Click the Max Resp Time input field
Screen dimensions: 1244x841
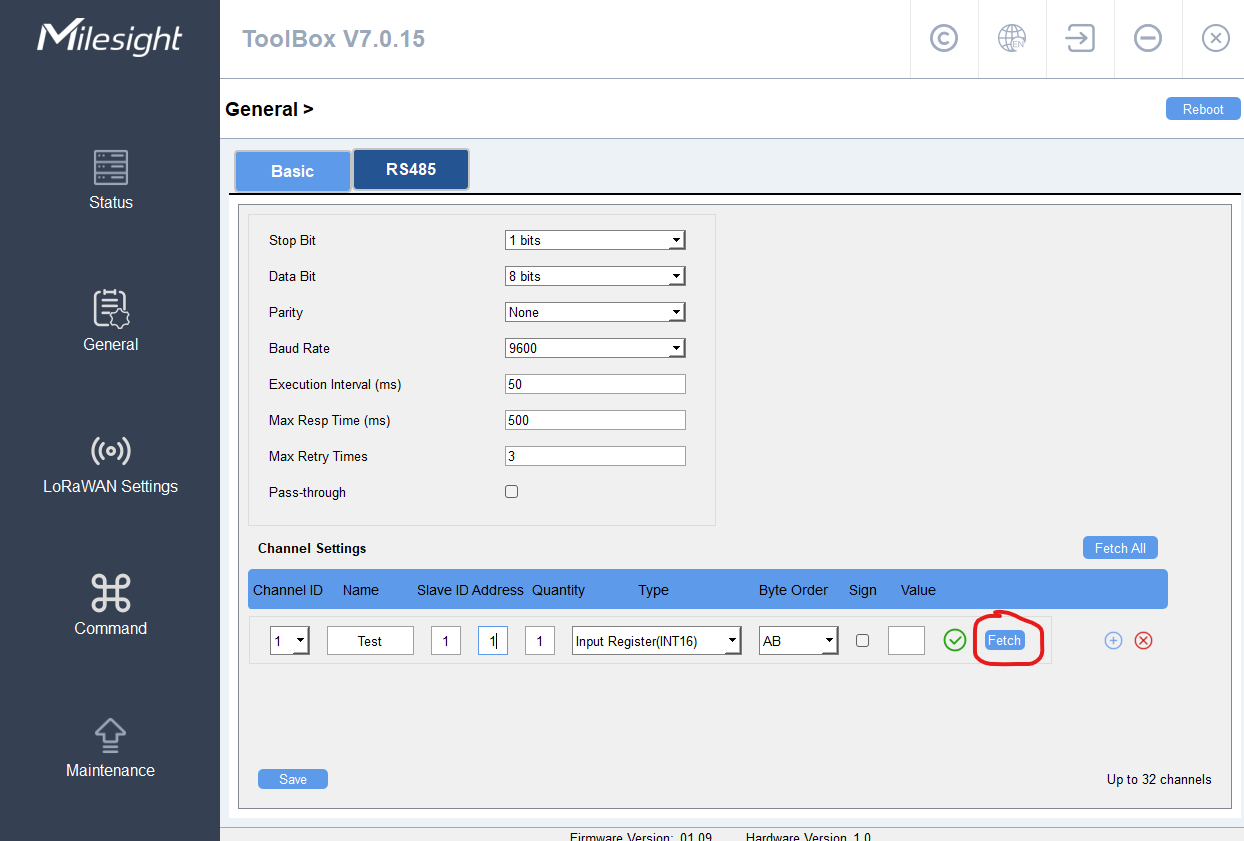tap(596, 420)
